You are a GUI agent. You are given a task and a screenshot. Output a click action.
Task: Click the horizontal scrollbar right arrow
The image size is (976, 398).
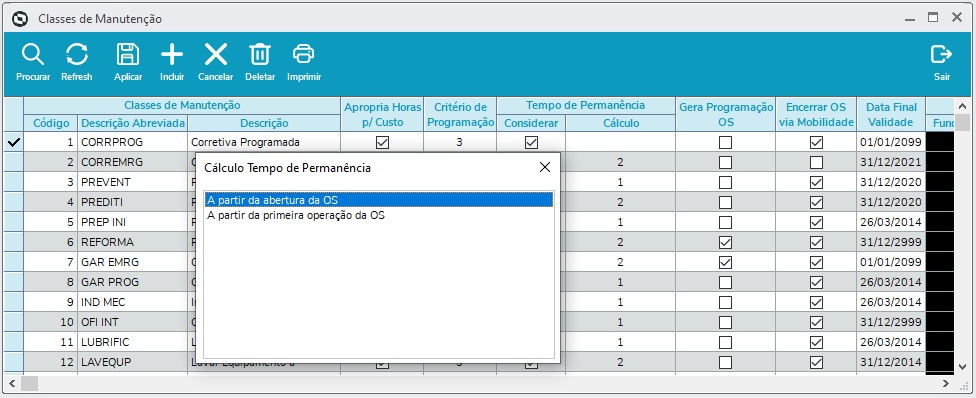point(946,383)
